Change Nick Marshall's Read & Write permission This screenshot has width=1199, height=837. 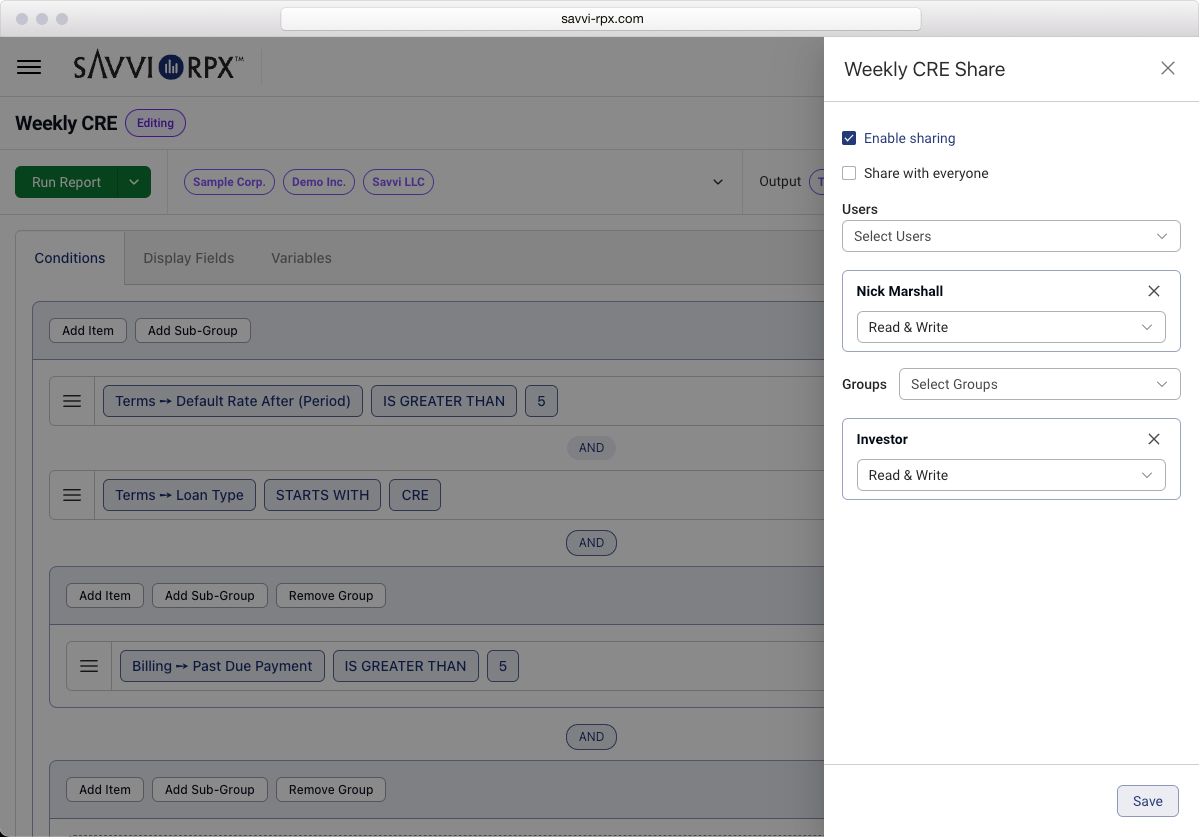1010,327
